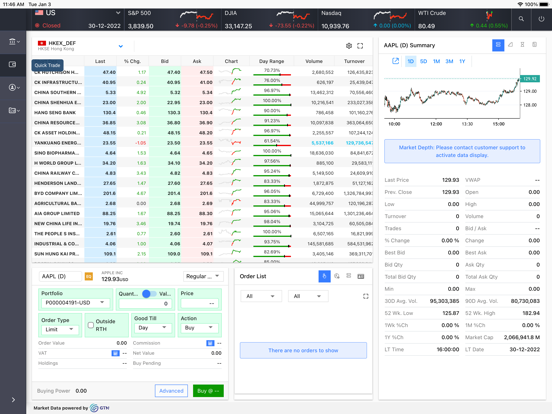The height and width of the screenshot is (414, 552).
Task: Expand the Order List to fullscreen
Action: (366, 296)
